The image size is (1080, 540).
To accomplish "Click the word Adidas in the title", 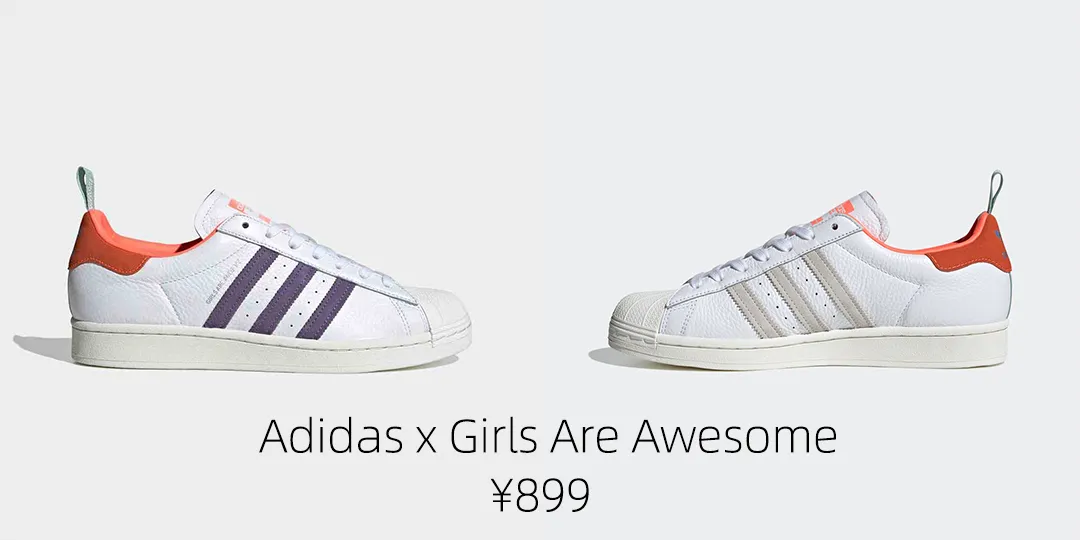I will pyautogui.click(x=331, y=435).
